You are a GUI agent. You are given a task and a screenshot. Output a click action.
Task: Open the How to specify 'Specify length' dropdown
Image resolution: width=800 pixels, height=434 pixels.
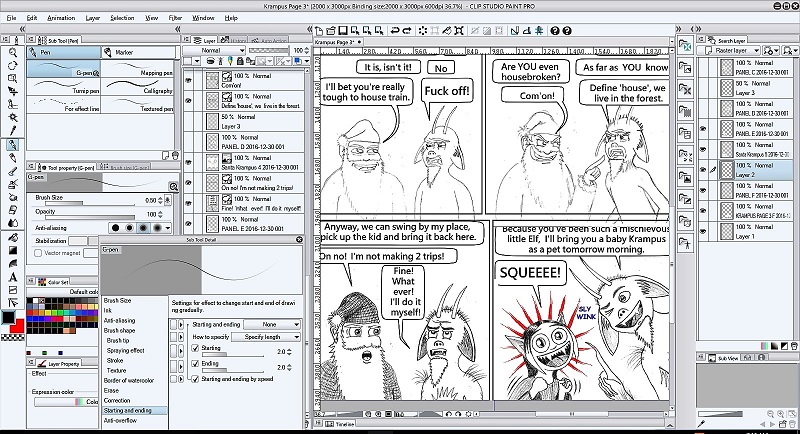266,337
